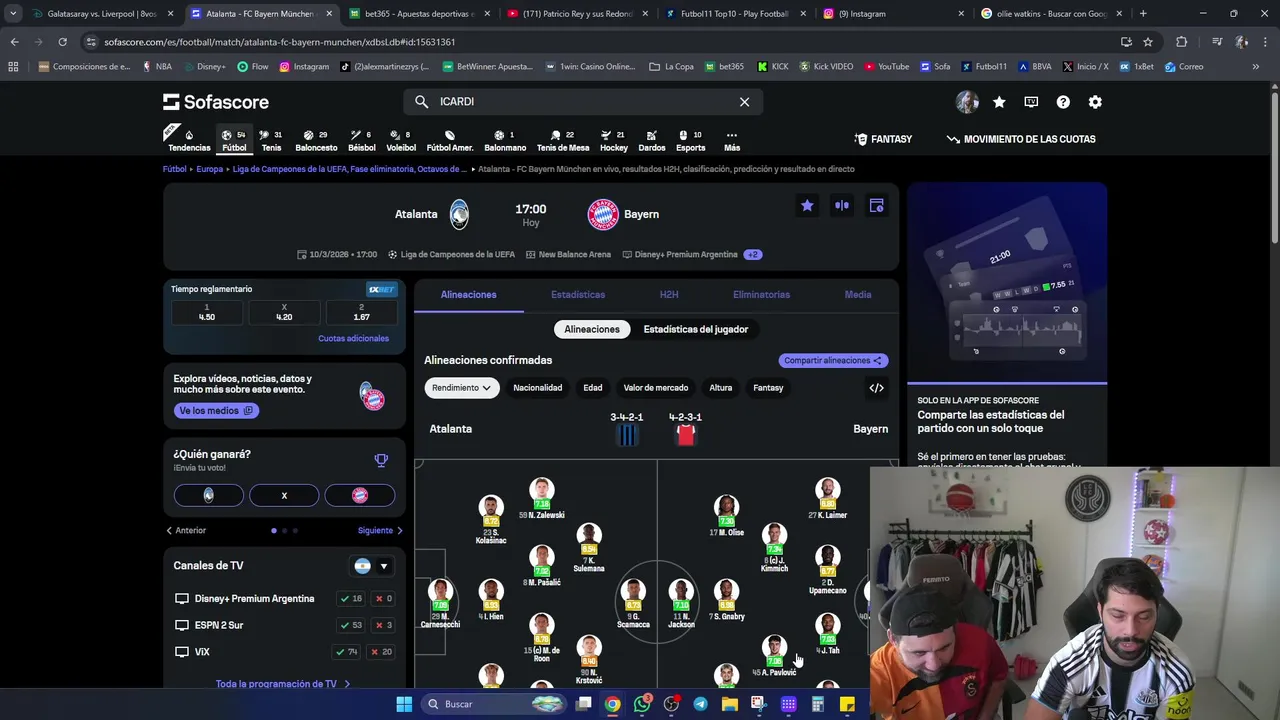
Task: Click the Chrome address bar
Action: (600, 42)
